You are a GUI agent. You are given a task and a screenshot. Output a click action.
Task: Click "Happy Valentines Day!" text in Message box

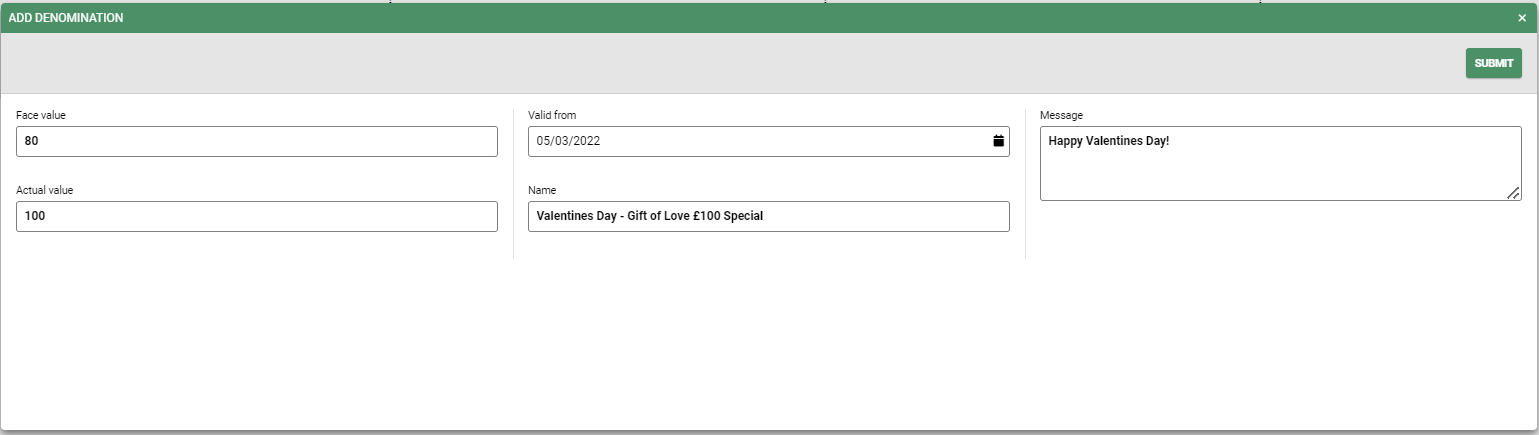(1108, 141)
